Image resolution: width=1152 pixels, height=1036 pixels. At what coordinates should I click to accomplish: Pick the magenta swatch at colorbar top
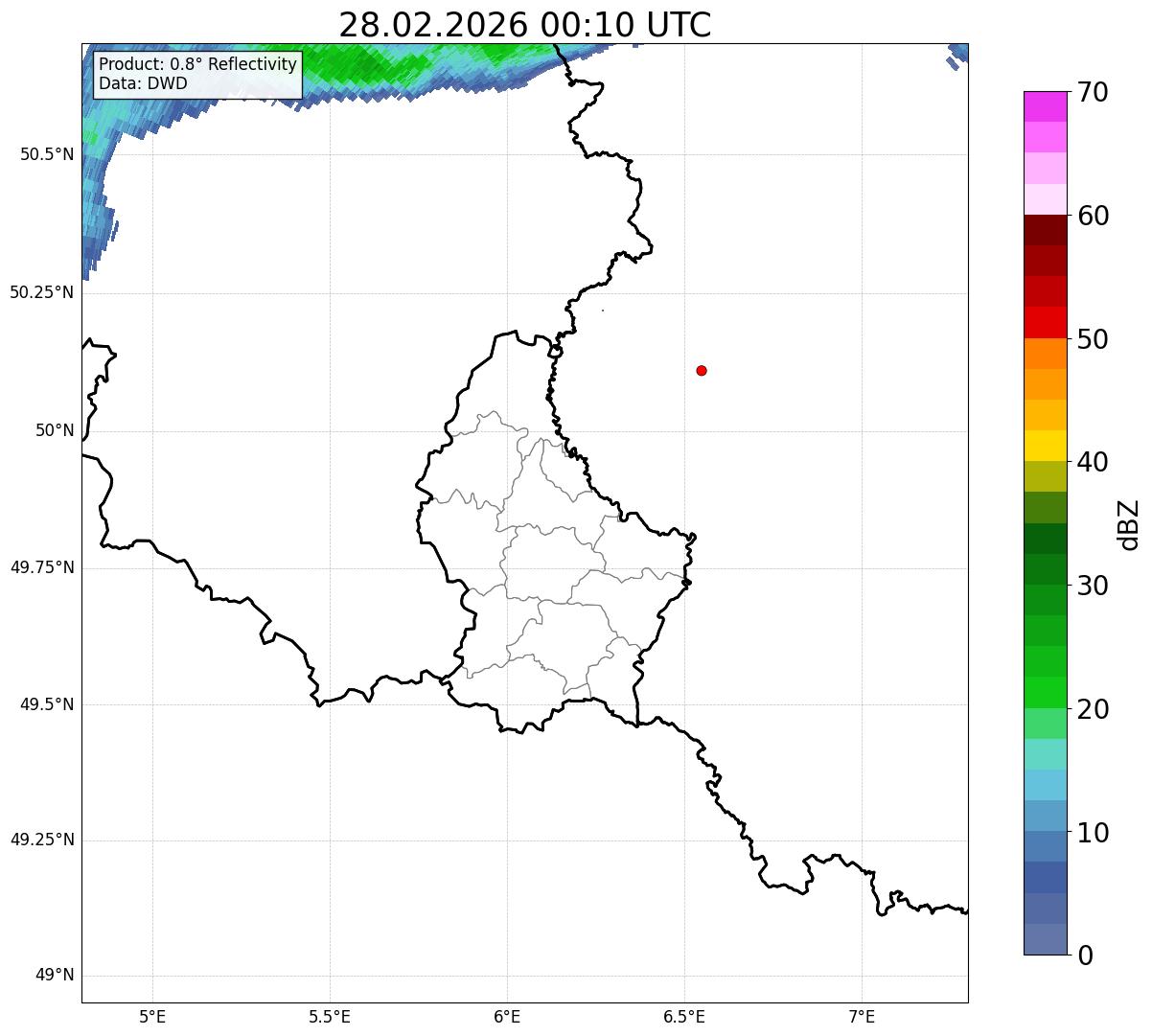click(x=1045, y=106)
